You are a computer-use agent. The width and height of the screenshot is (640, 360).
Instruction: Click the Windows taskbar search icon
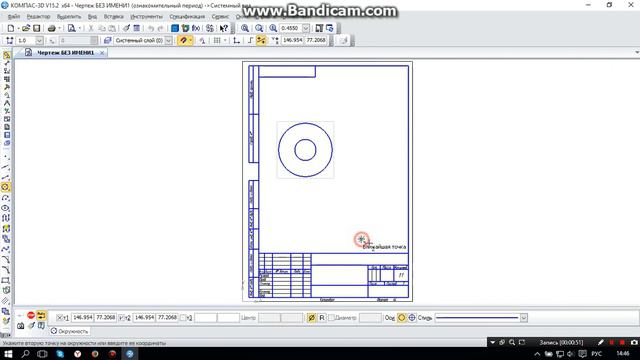tap(25, 353)
